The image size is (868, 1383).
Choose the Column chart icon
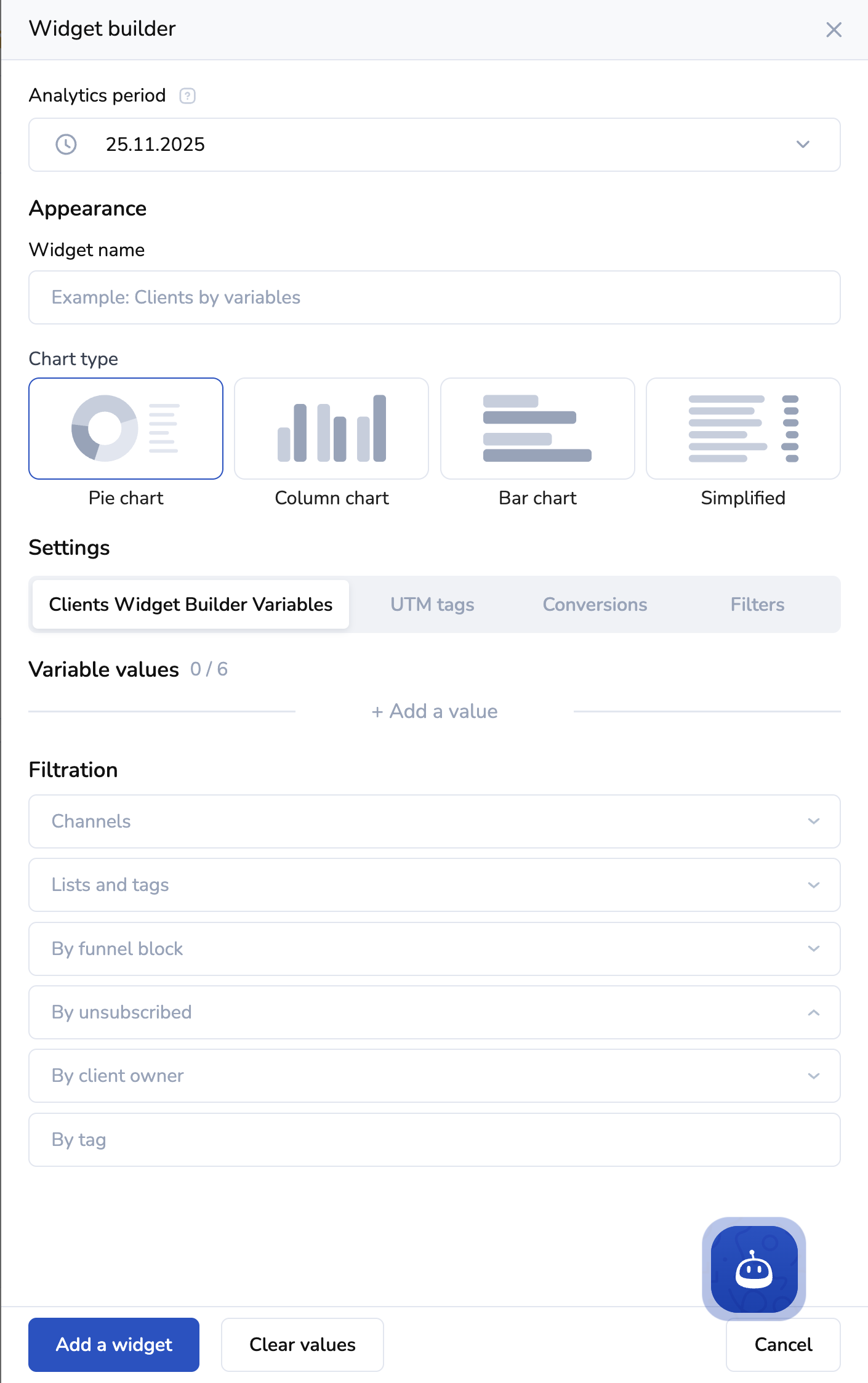[x=331, y=429]
